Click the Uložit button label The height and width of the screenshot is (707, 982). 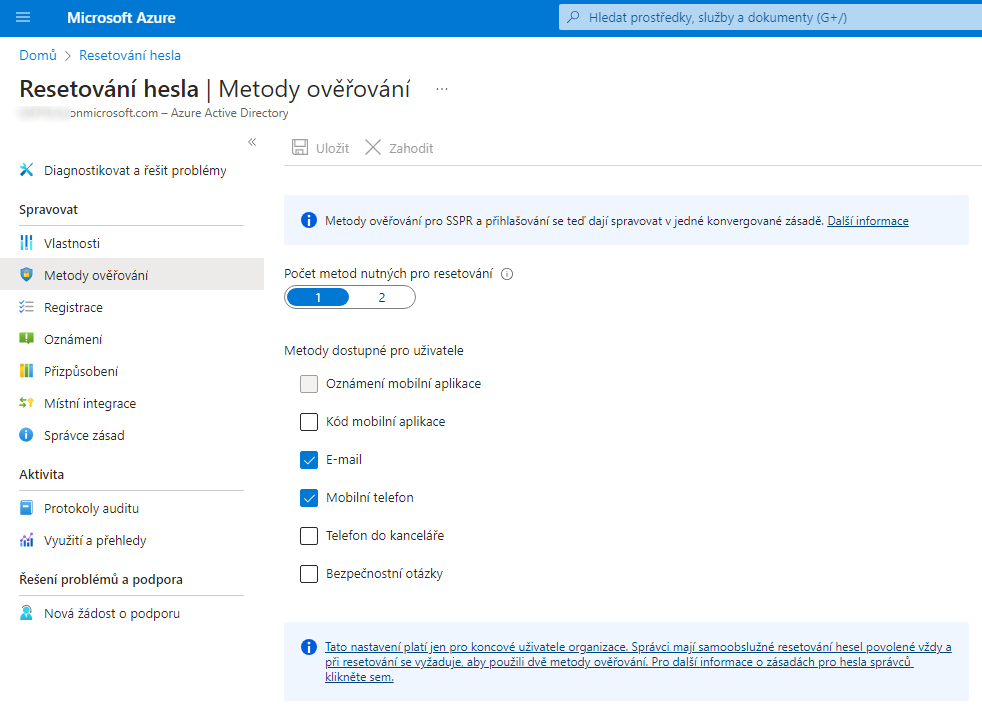click(x=332, y=148)
